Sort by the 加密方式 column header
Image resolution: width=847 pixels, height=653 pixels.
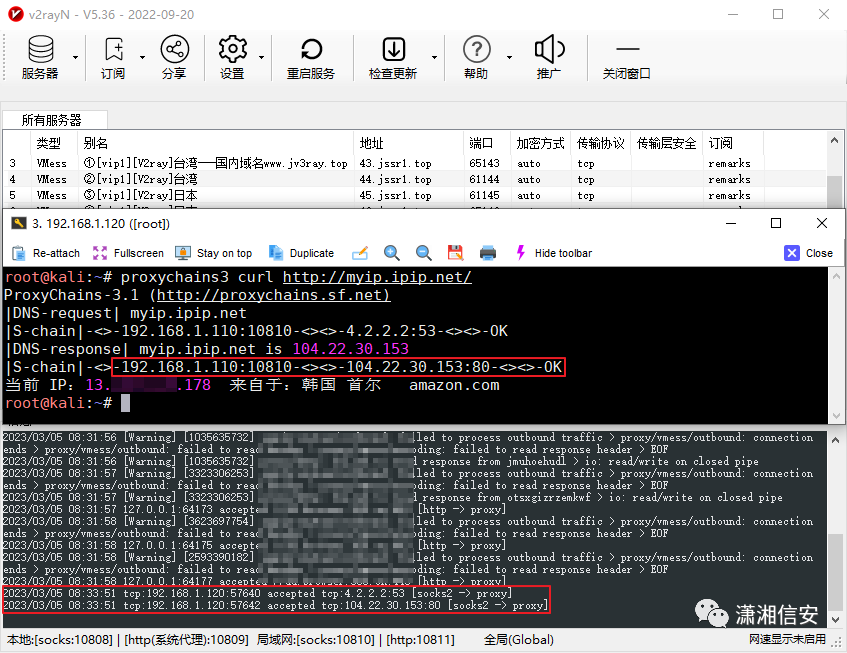540,143
